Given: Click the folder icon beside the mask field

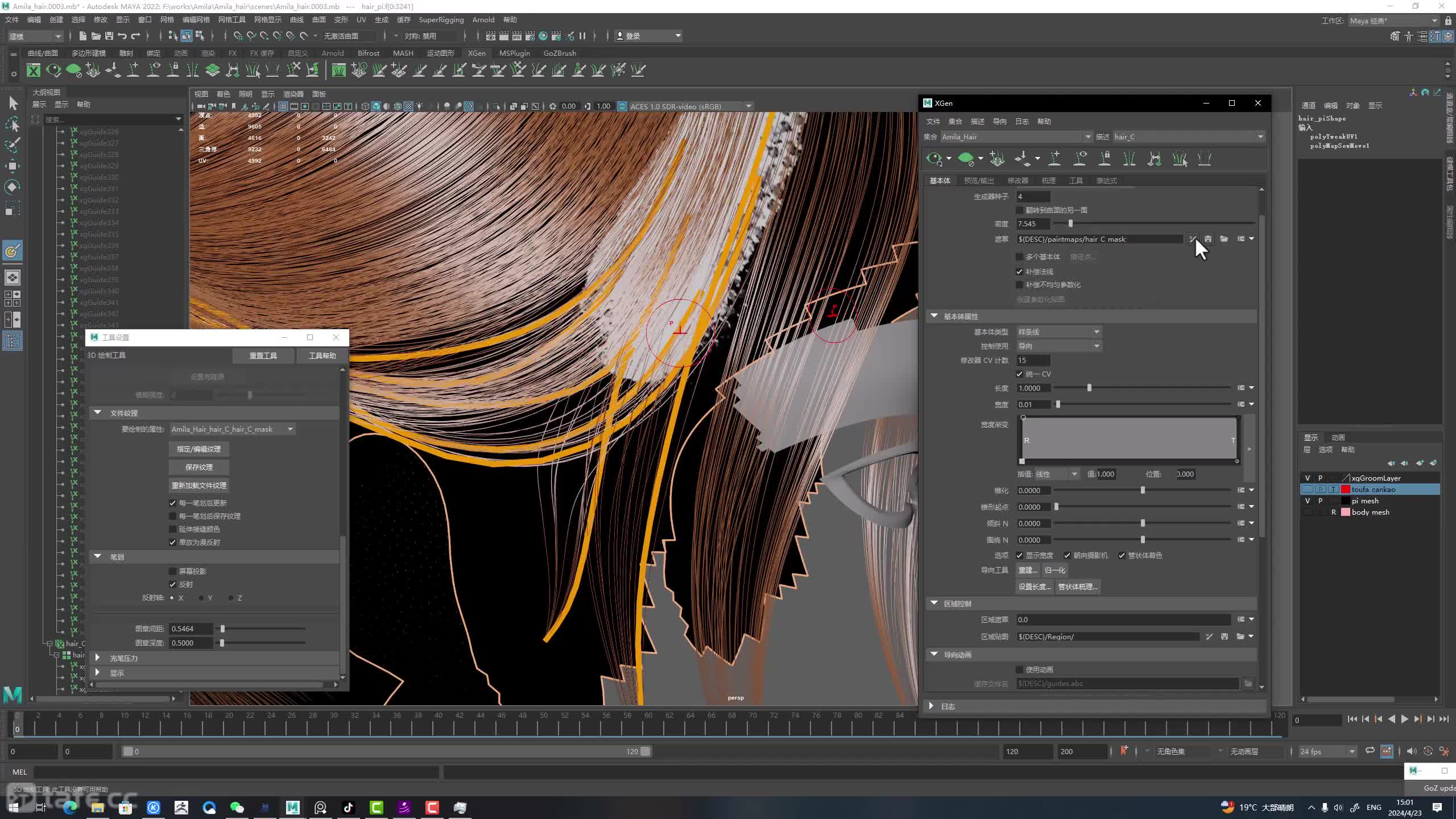Looking at the screenshot, I should (x=1224, y=239).
